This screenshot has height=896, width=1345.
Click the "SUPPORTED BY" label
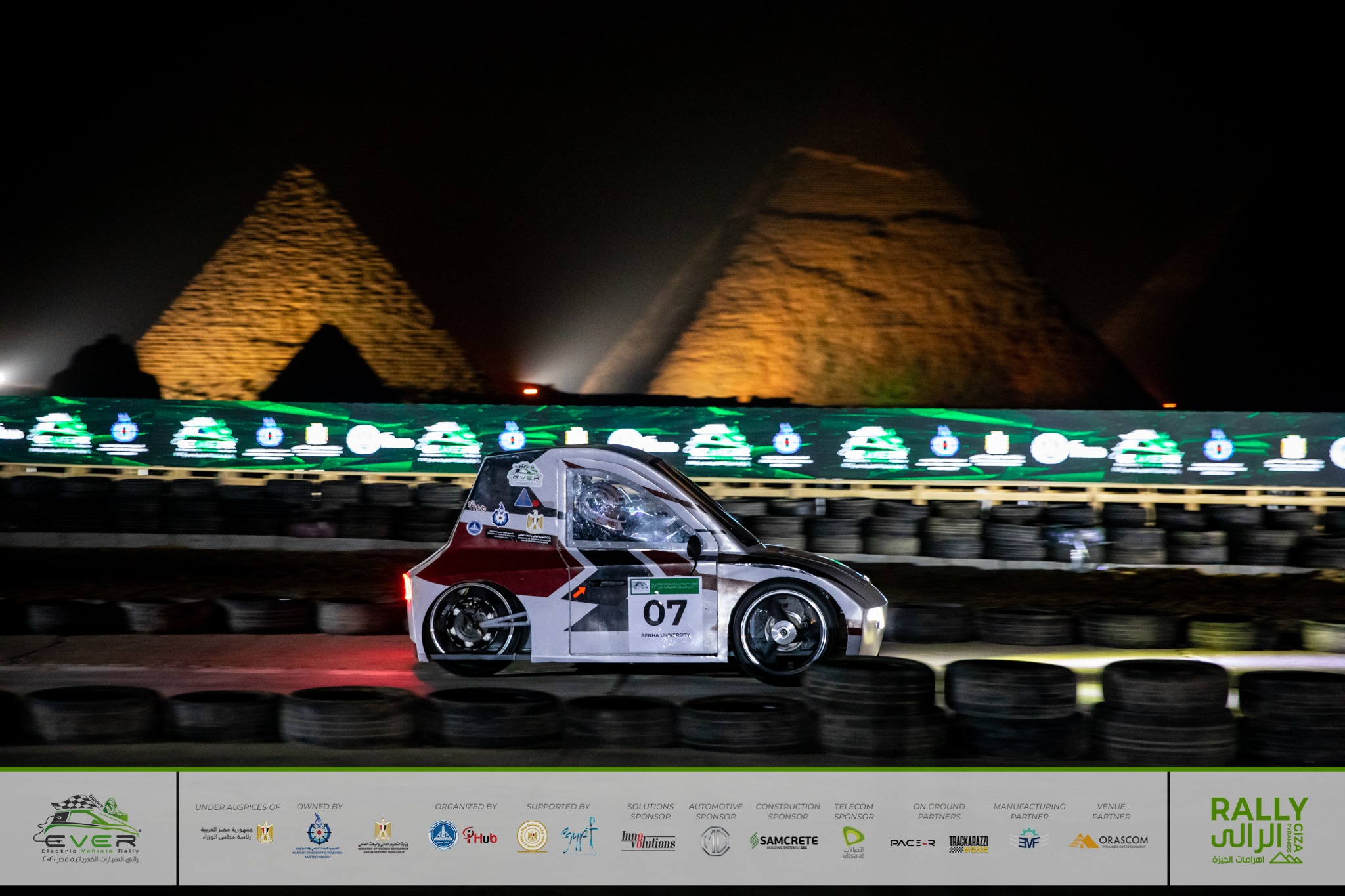tap(558, 807)
